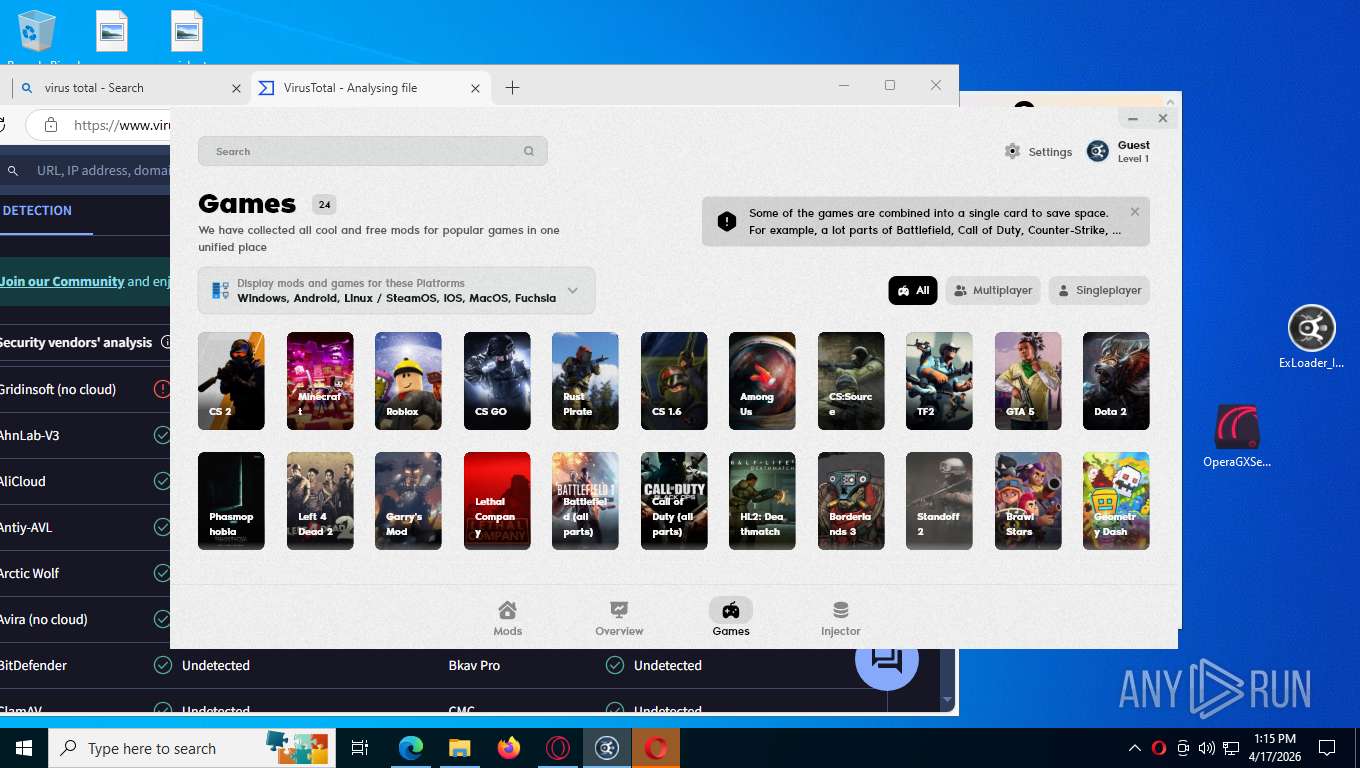This screenshot has height=768, width=1360.
Task: Close the virus total Search tab
Action: [236, 88]
